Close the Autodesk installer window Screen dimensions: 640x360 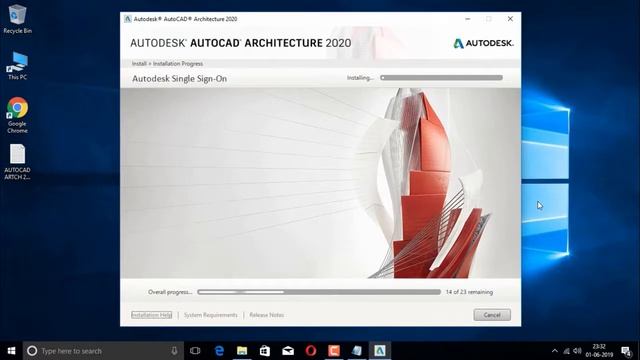pyautogui.click(x=510, y=19)
